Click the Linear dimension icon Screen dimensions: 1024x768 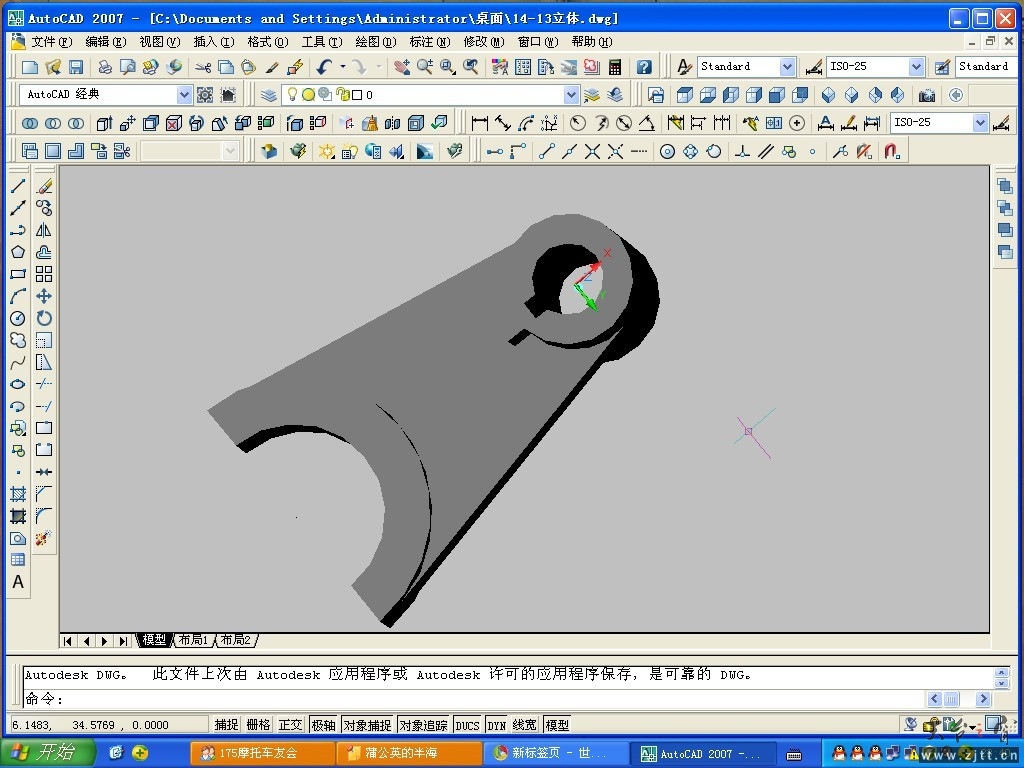(x=480, y=123)
